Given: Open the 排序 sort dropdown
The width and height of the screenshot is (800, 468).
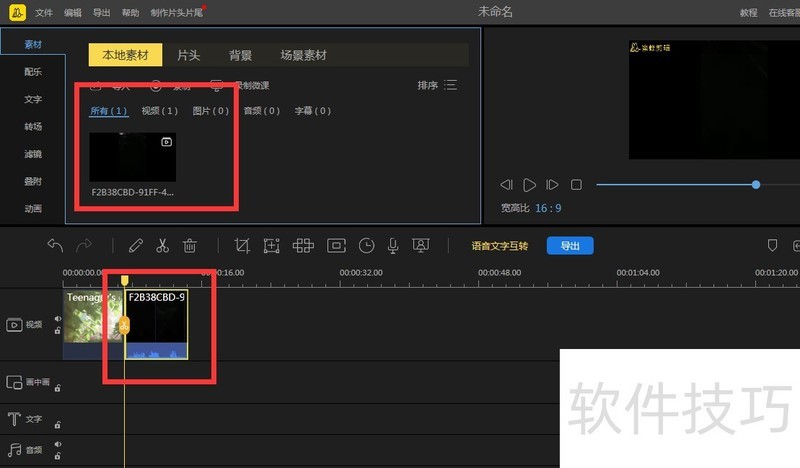Looking at the screenshot, I should pos(437,85).
